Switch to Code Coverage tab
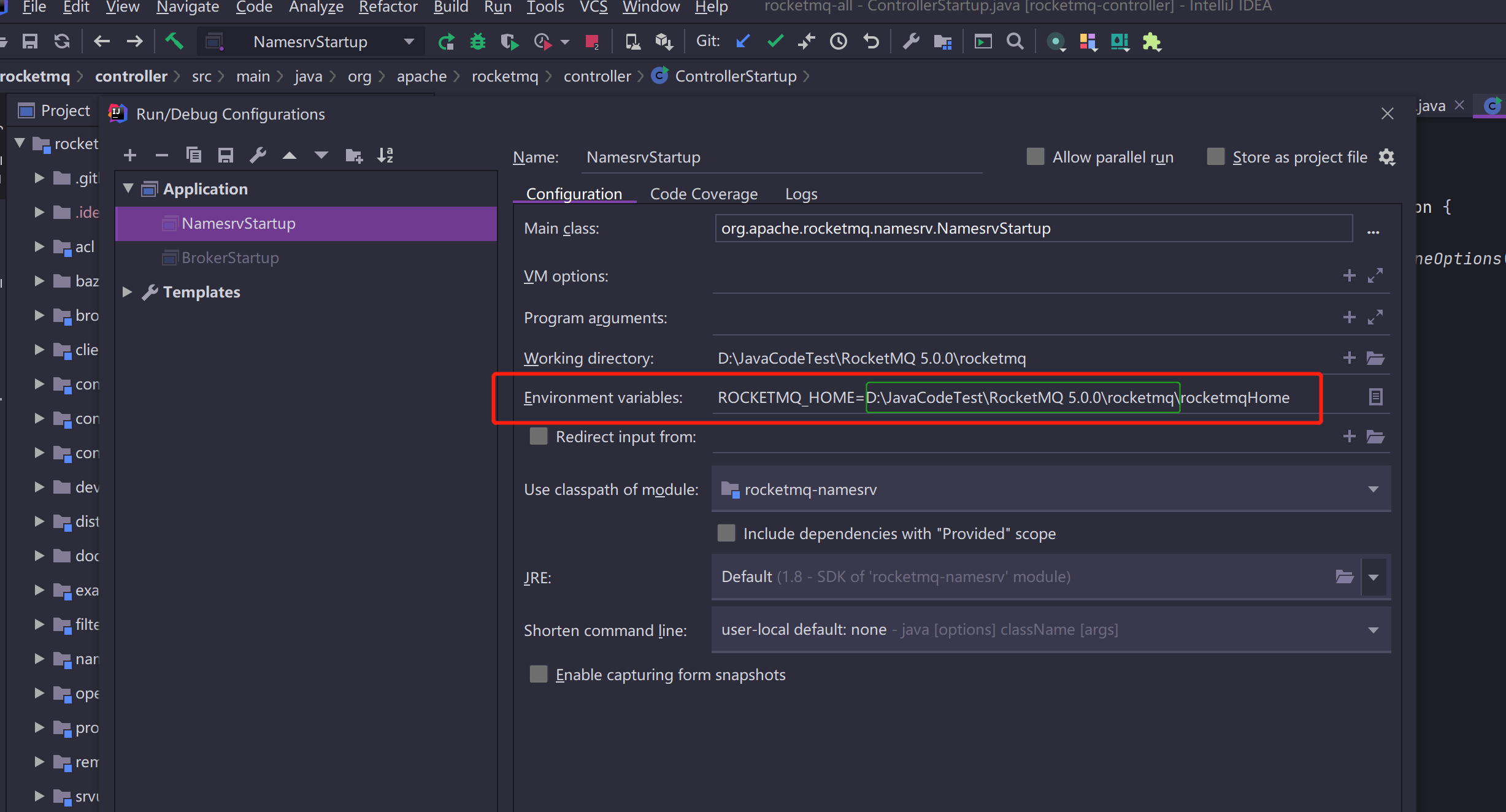This screenshot has width=1506, height=812. click(703, 194)
